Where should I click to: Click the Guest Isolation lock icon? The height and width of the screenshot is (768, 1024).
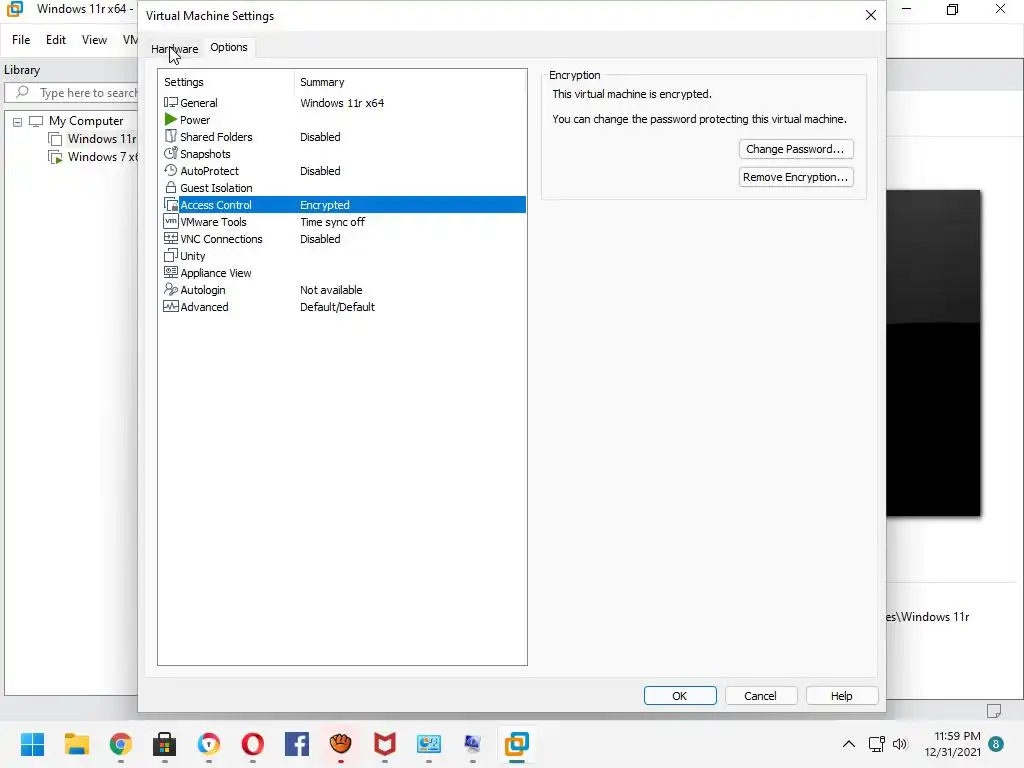click(x=170, y=187)
